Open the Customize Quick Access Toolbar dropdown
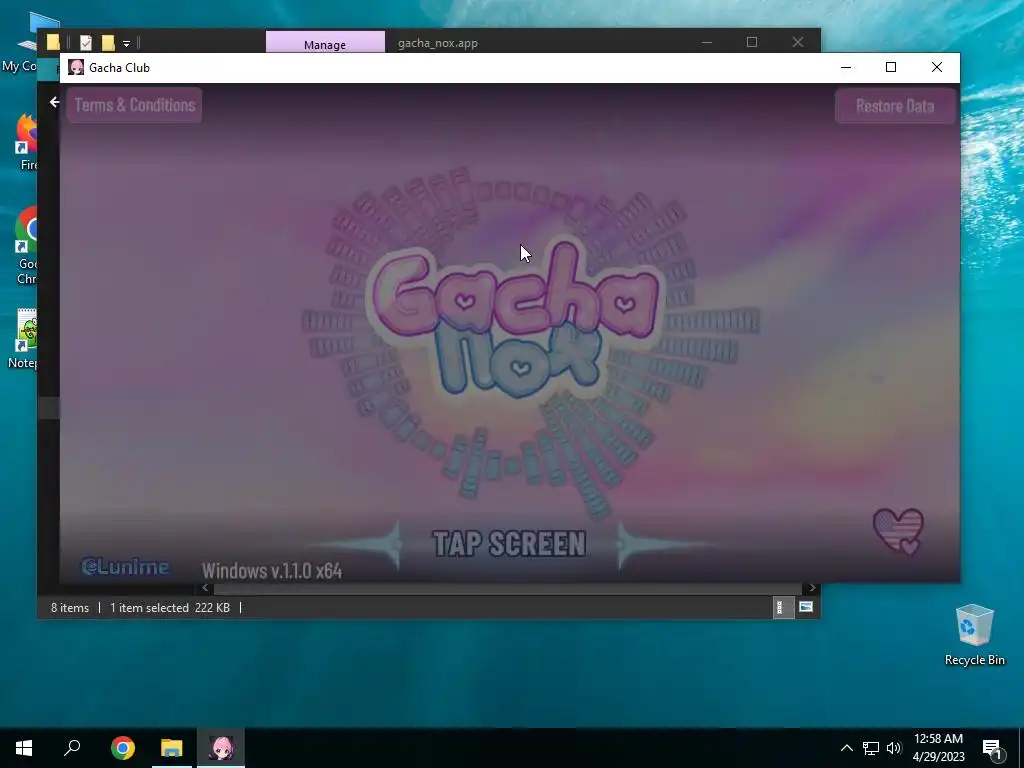 (127, 44)
